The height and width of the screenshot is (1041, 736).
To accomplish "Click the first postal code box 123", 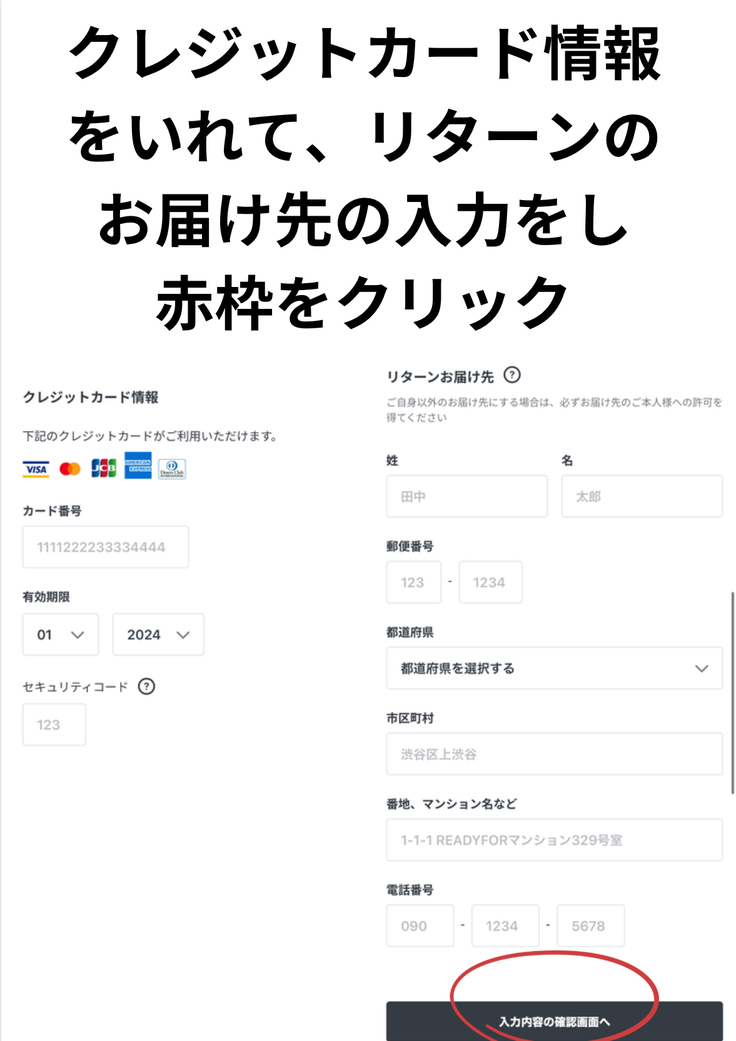I will (x=413, y=582).
